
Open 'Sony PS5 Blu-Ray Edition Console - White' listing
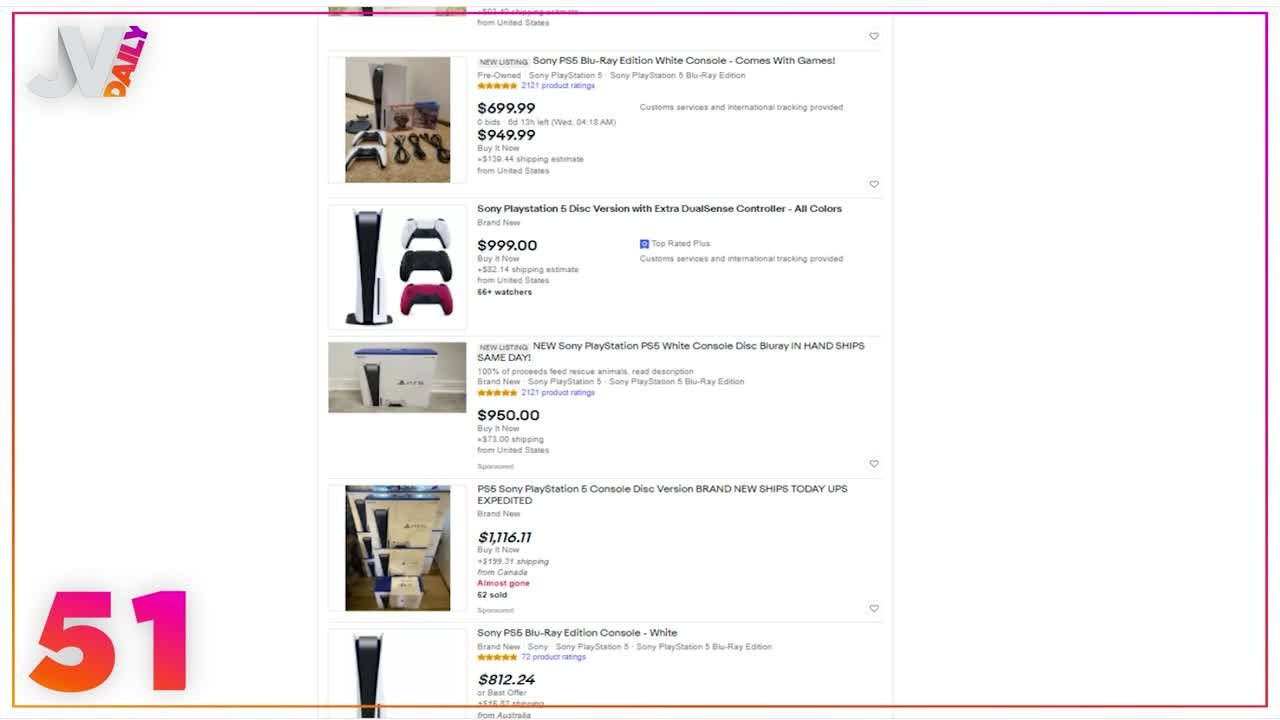pyautogui.click(x=577, y=633)
